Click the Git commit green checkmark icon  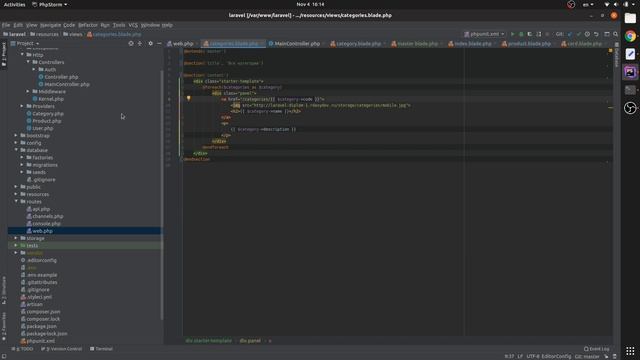[578, 34]
